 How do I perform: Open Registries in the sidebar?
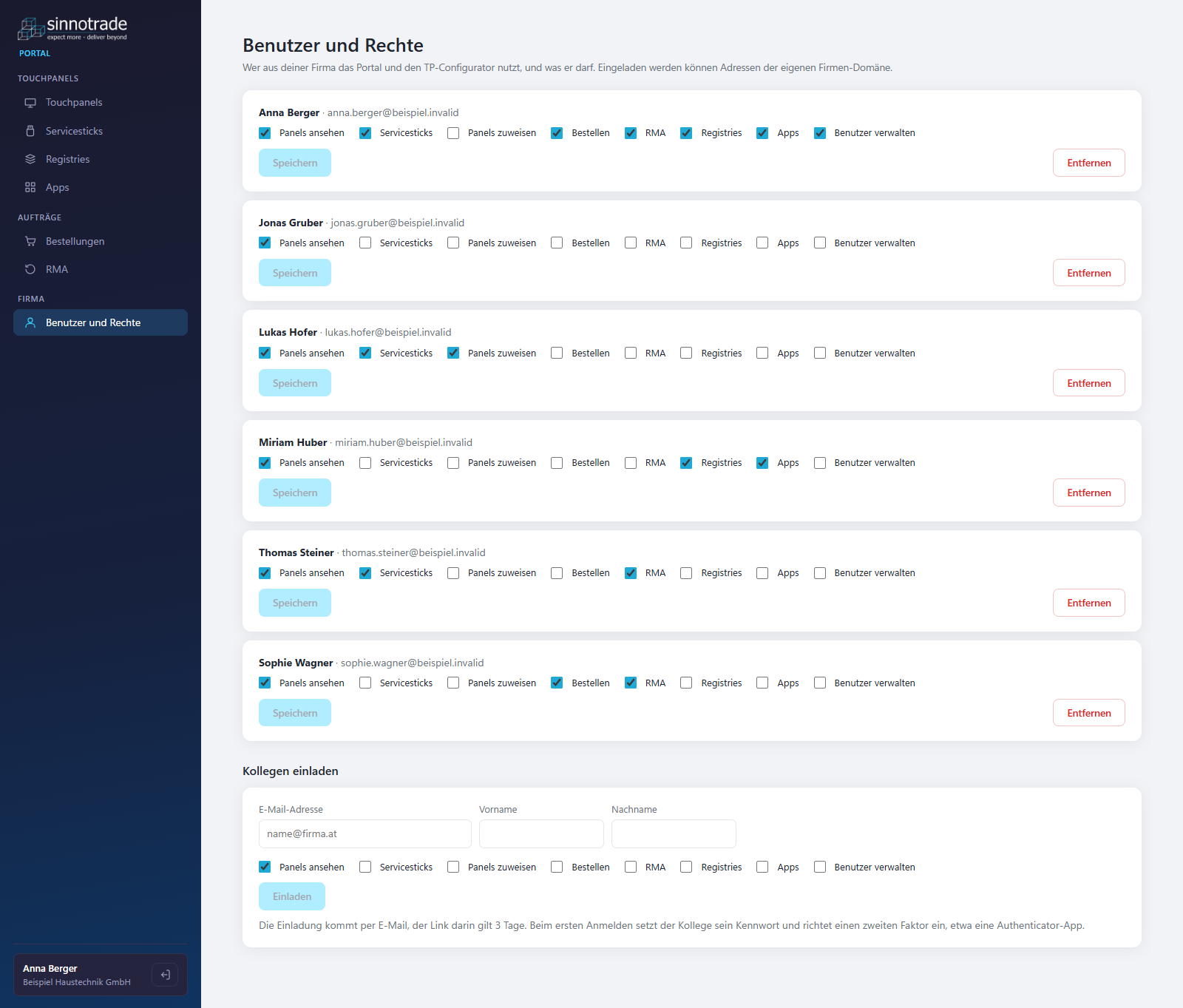click(101, 159)
